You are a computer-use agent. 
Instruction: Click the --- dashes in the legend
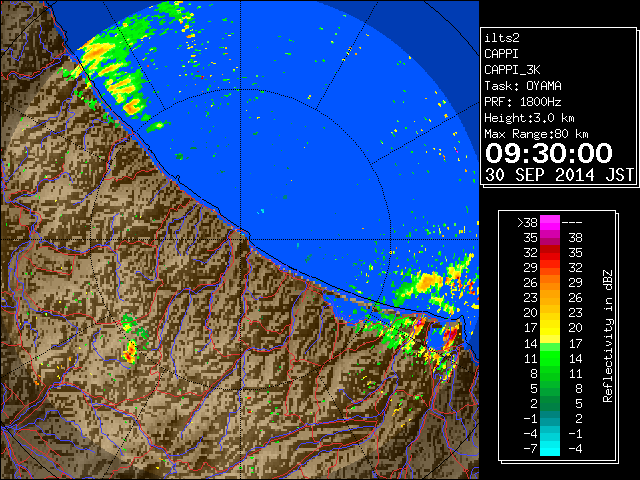[x=572, y=223]
